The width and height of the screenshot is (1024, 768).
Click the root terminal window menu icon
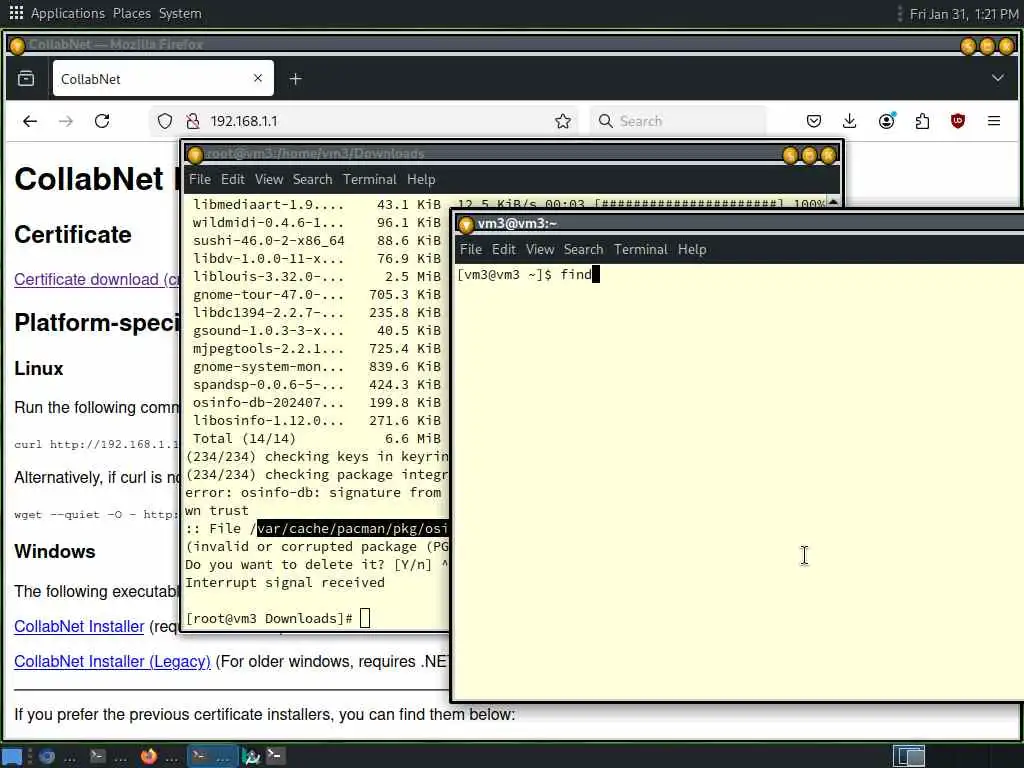195,155
